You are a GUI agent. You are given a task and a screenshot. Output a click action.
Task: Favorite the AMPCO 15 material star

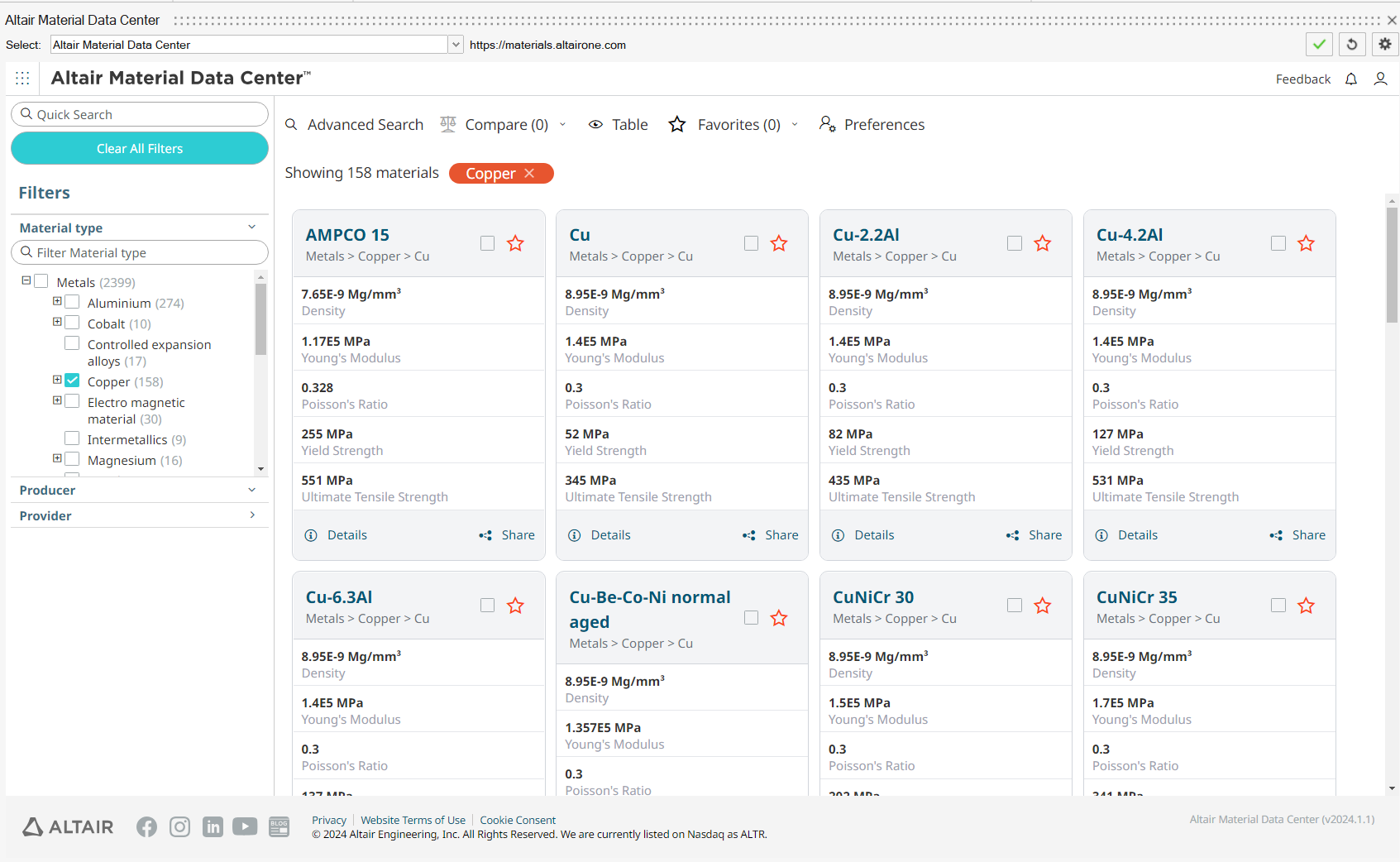tap(515, 243)
